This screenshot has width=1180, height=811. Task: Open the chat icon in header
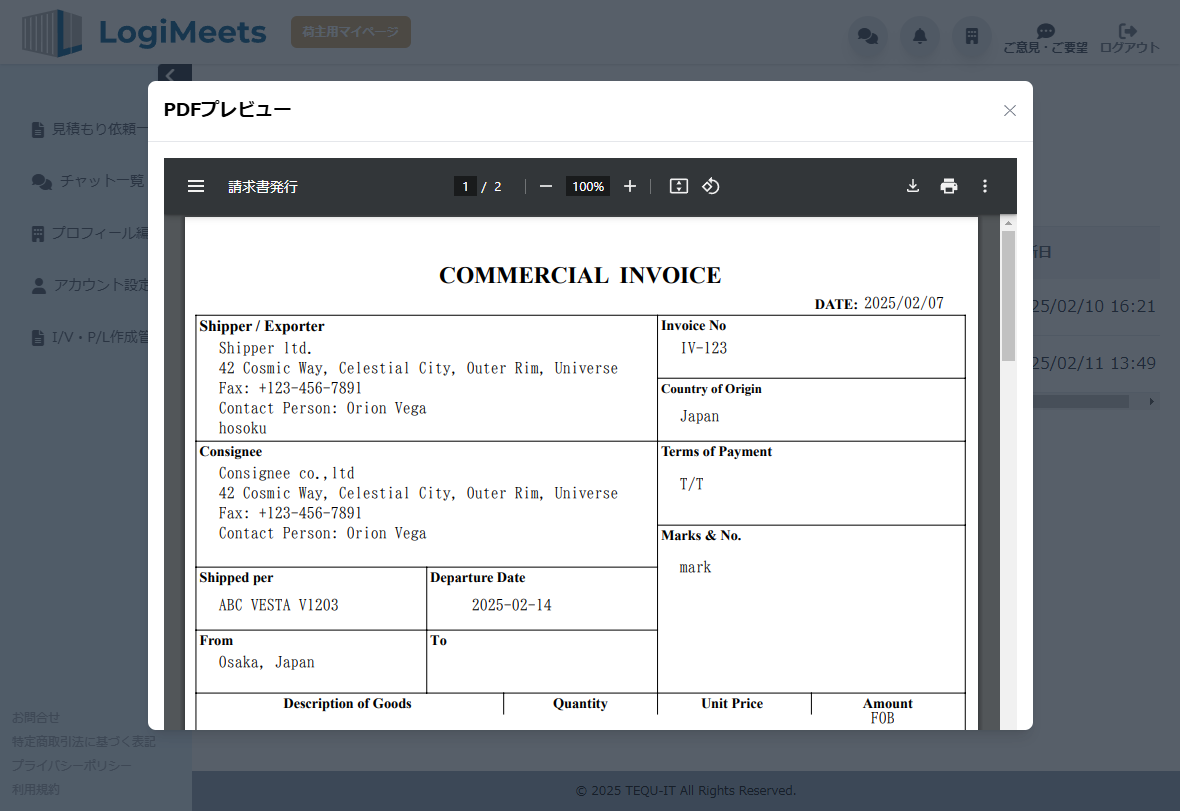click(868, 35)
